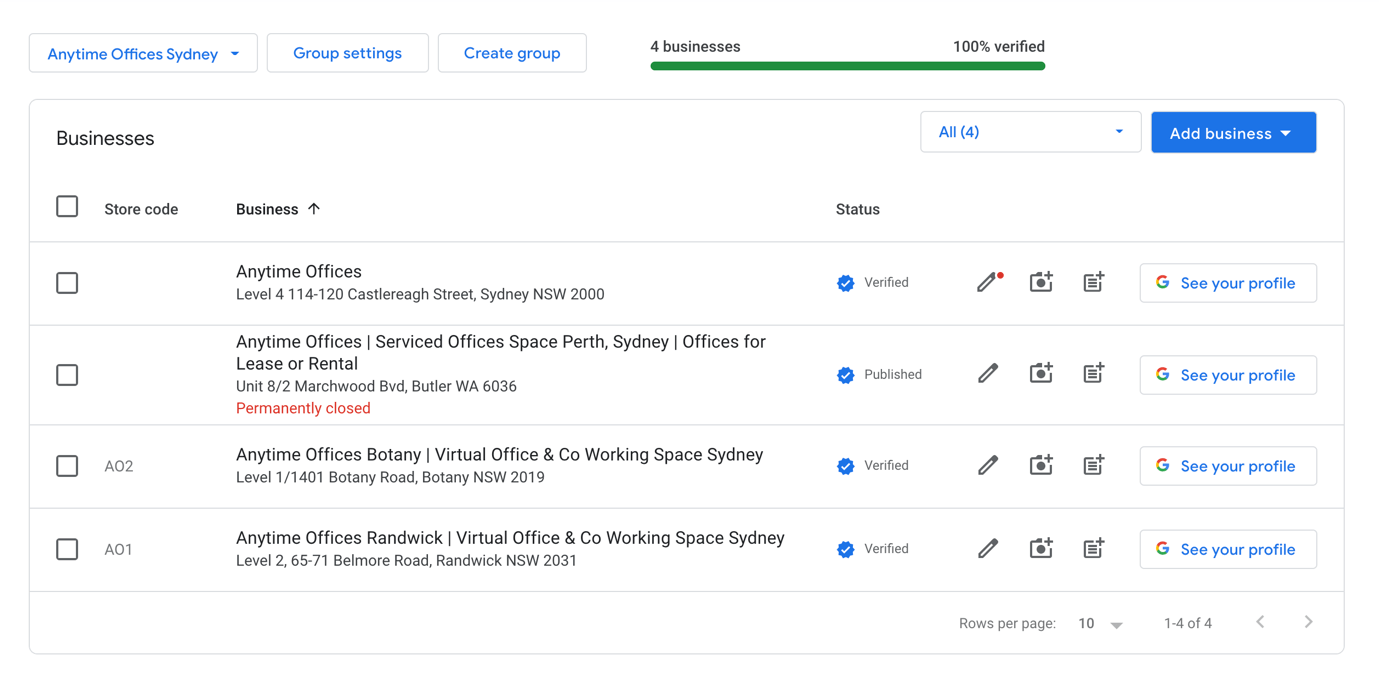The width and height of the screenshot is (1379, 681).
Task: See your profile for Castlereagh Street Anytime Offices
Action: click(1228, 283)
